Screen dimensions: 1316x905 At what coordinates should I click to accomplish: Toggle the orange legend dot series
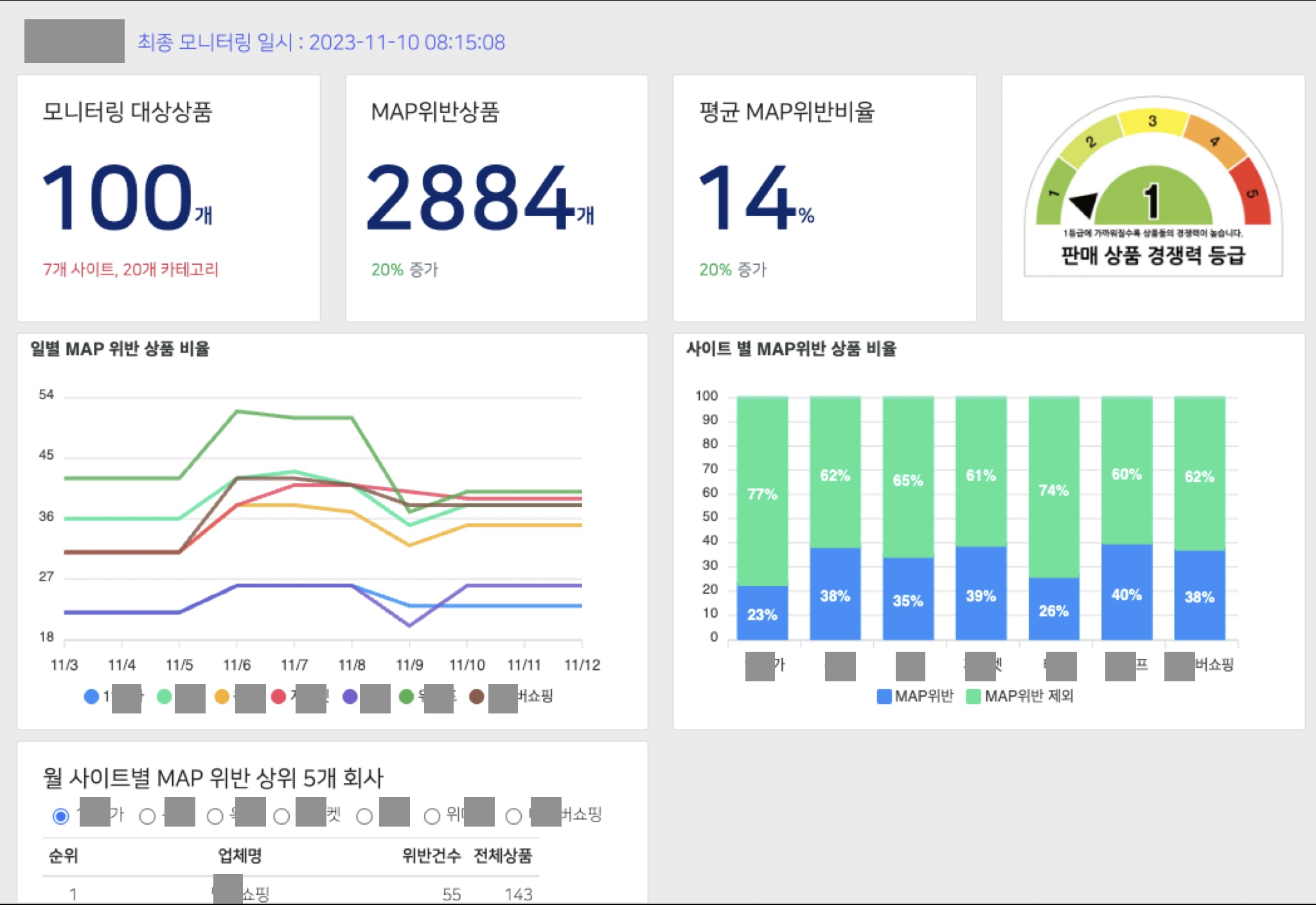(x=222, y=697)
